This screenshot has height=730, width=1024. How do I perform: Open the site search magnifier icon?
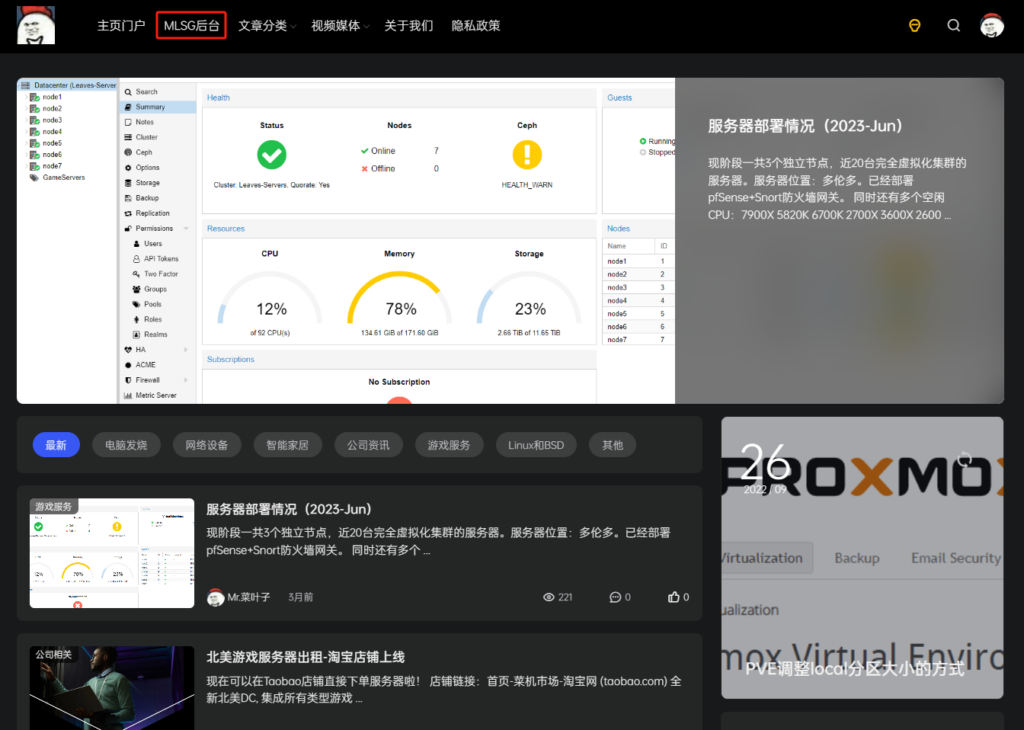[x=953, y=25]
